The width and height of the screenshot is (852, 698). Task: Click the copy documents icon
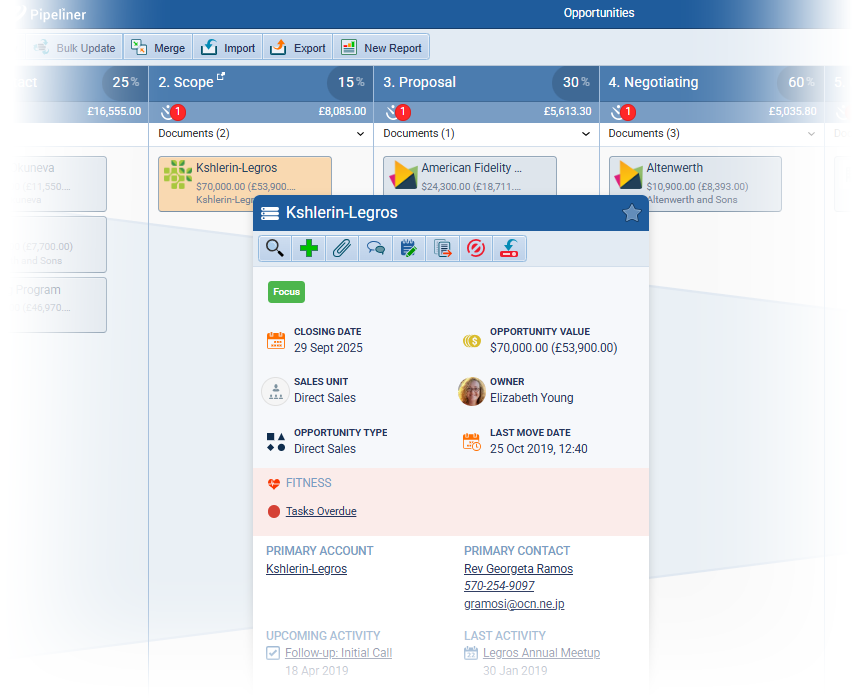pyautogui.click(x=442, y=249)
